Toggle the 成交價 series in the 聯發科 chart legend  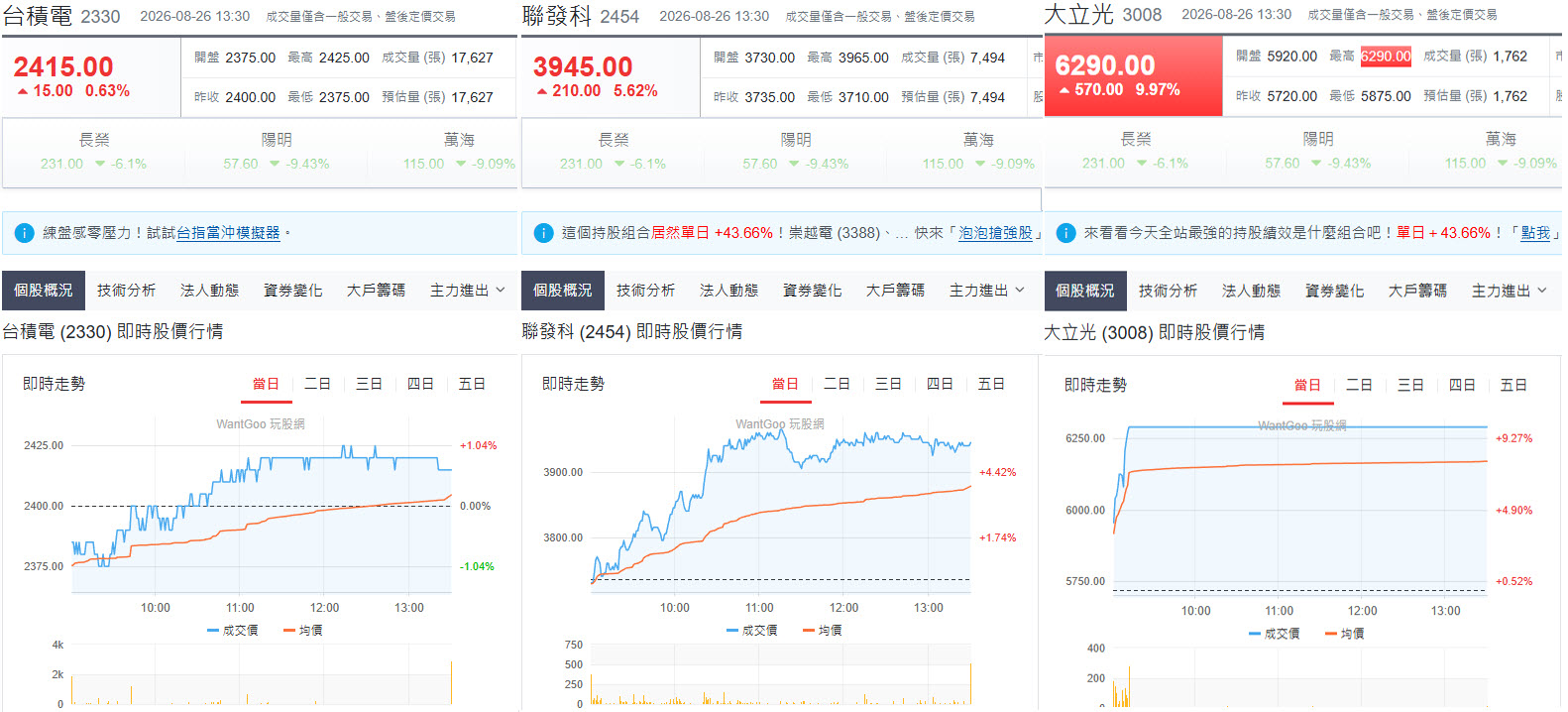point(752,631)
